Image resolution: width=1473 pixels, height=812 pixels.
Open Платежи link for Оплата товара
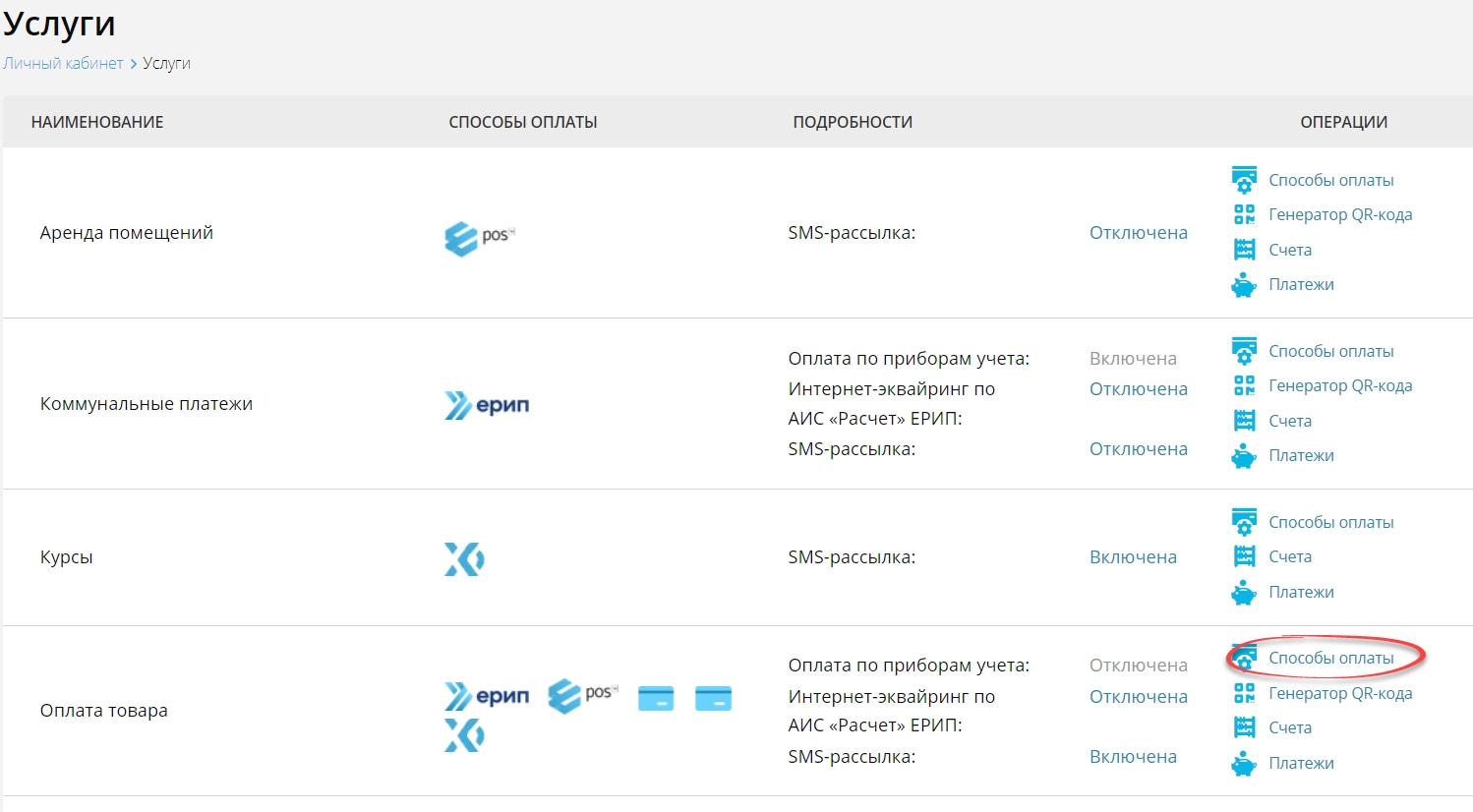click(x=1301, y=763)
